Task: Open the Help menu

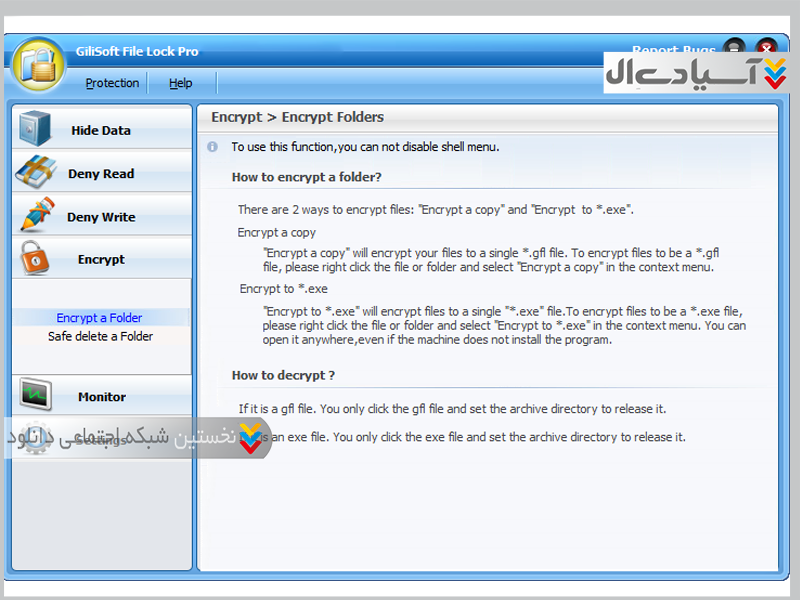Action: 180,83
